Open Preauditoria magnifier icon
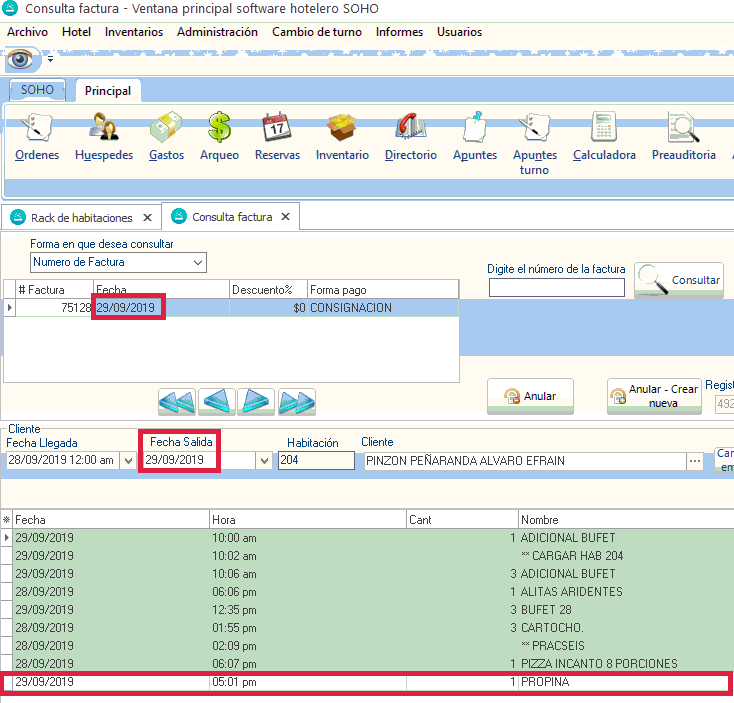Screen dimensions: 734x703 683,136
